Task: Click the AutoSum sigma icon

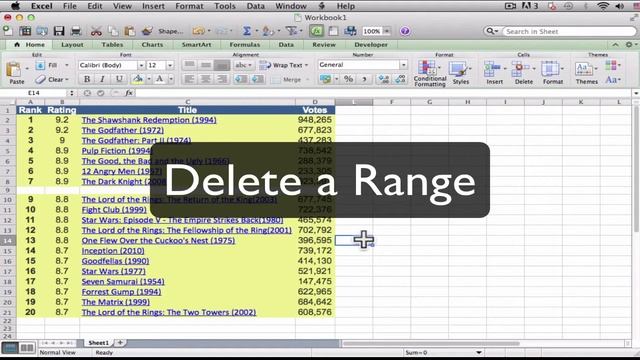Action: (x=247, y=31)
